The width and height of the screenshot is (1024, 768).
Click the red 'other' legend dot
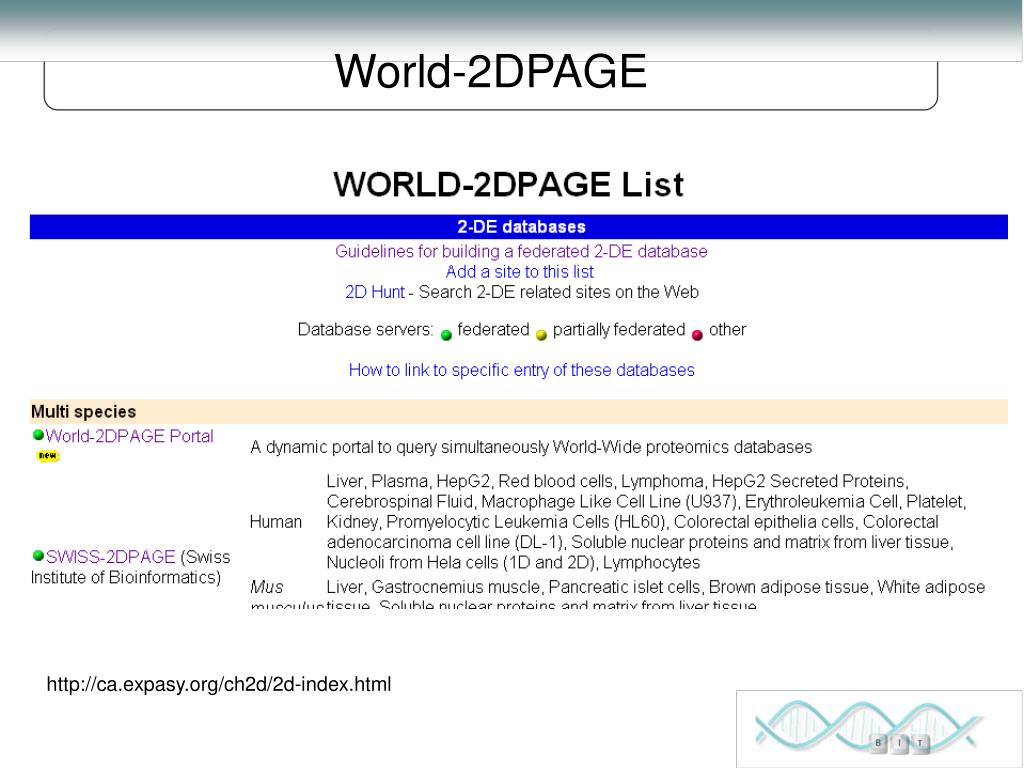coord(697,335)
